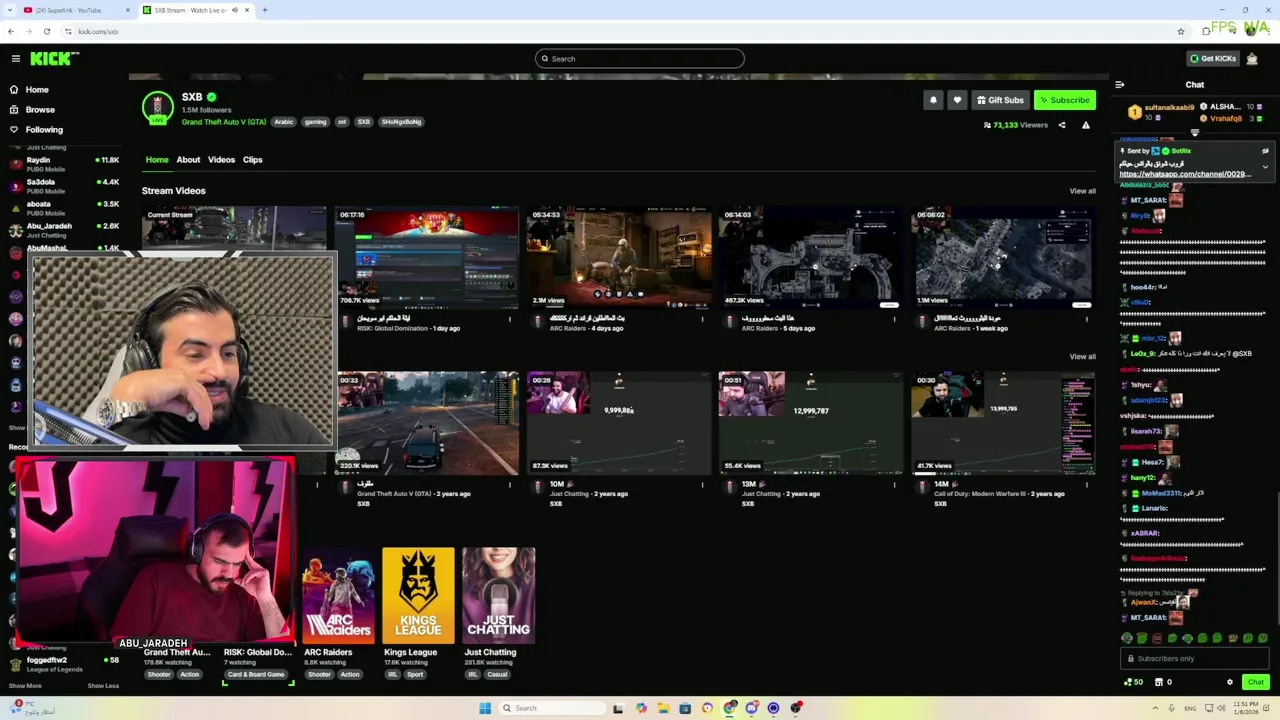
Task: Click the green Chat send button
Action: (1255, 683)
